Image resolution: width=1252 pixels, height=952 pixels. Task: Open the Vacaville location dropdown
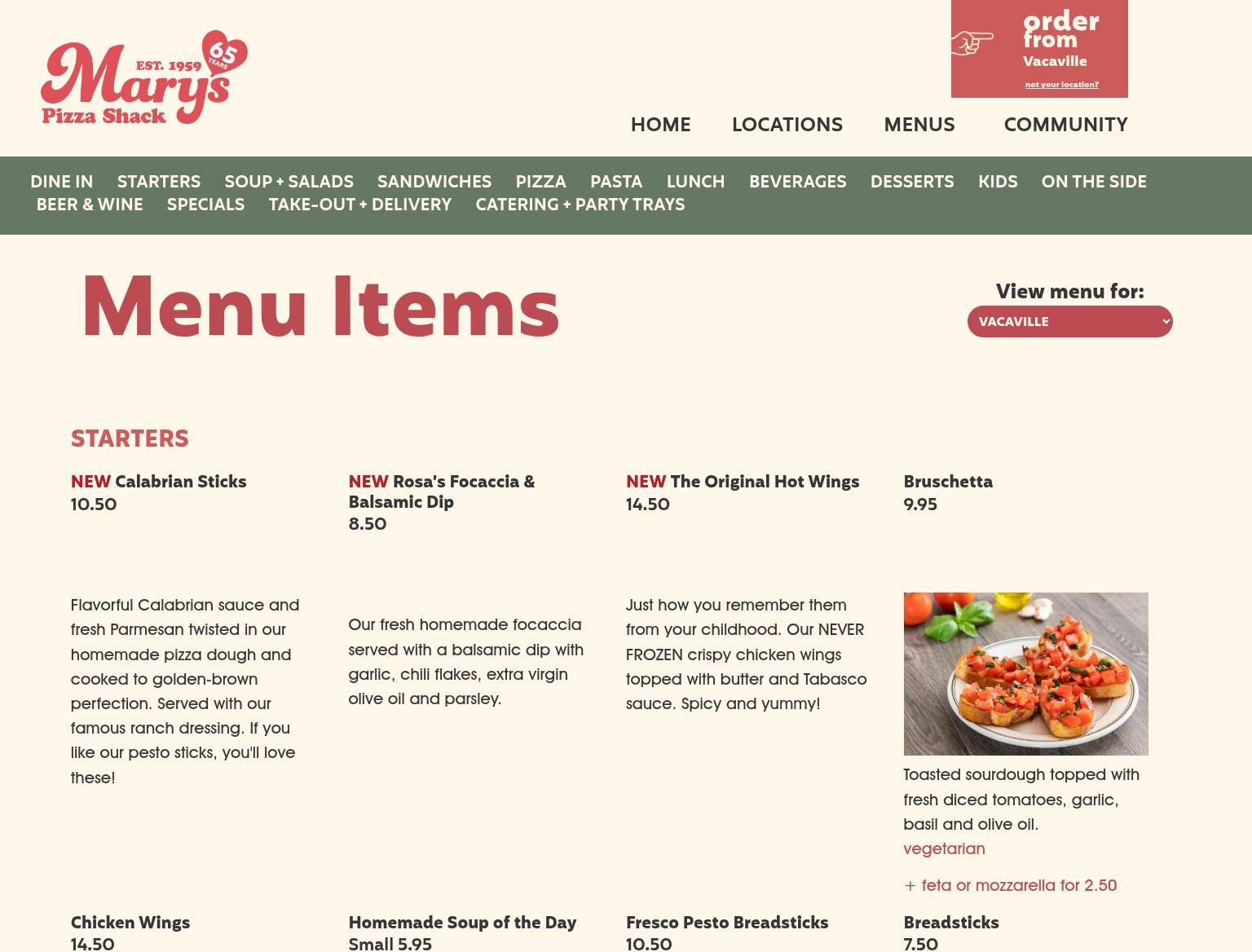(1069, 321)
